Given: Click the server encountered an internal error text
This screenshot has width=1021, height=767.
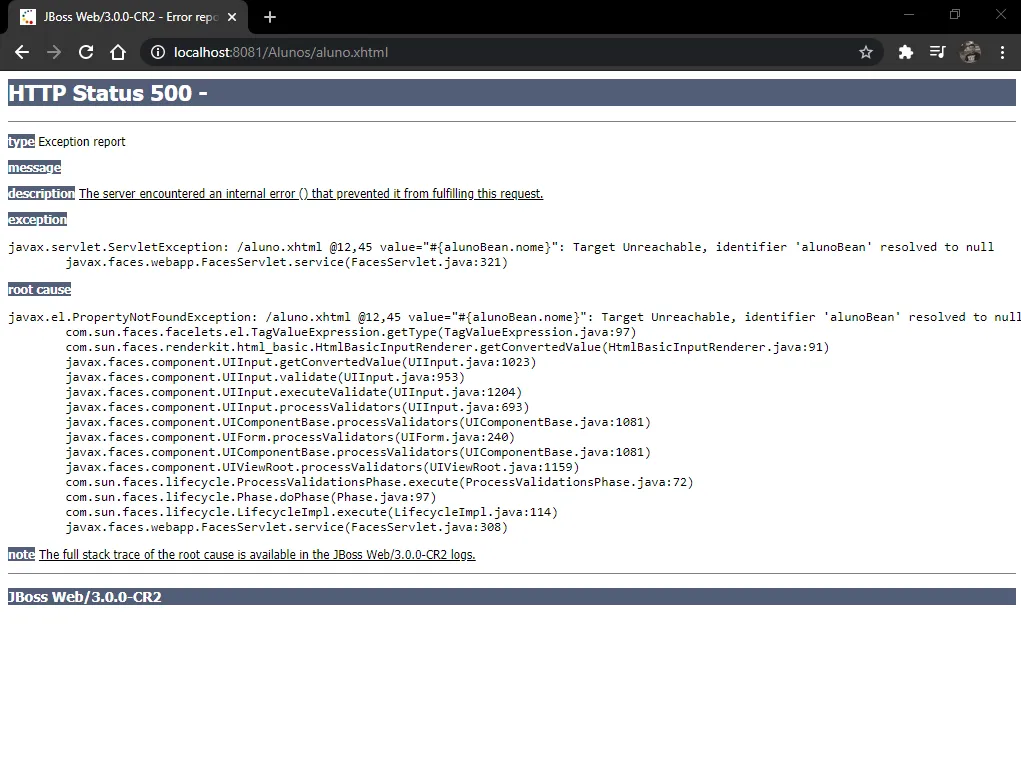Looking at the screenshot, I should click(311, 193).
